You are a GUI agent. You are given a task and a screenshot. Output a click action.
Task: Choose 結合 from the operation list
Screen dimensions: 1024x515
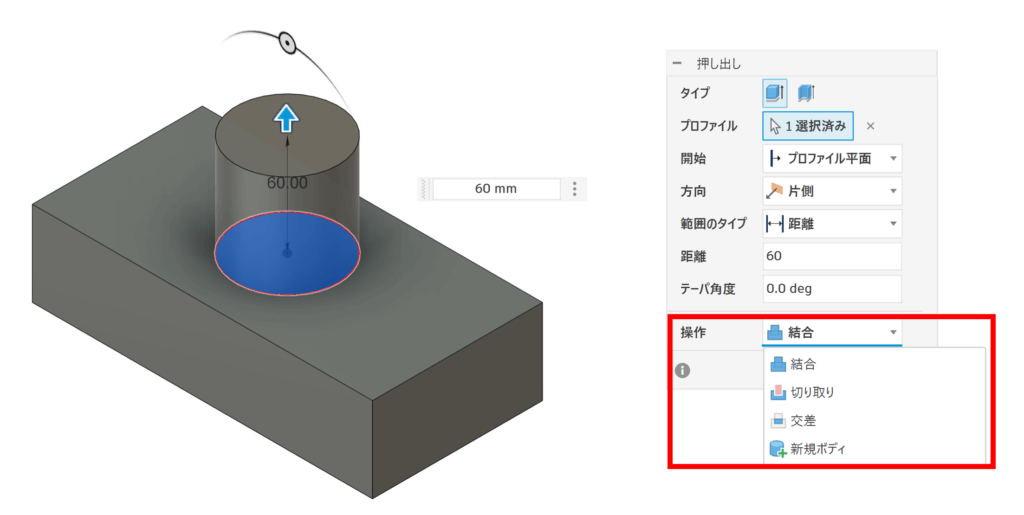coord(803,364)
